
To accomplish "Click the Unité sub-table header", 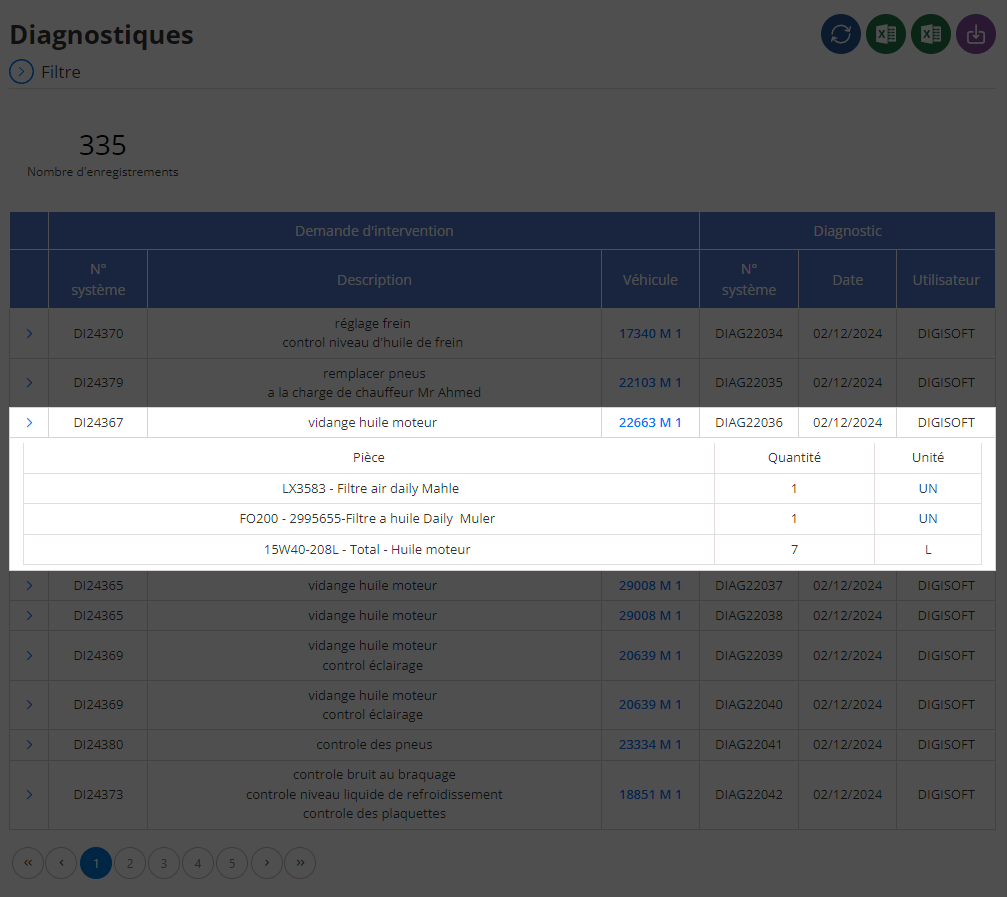I will click(928, 457).
